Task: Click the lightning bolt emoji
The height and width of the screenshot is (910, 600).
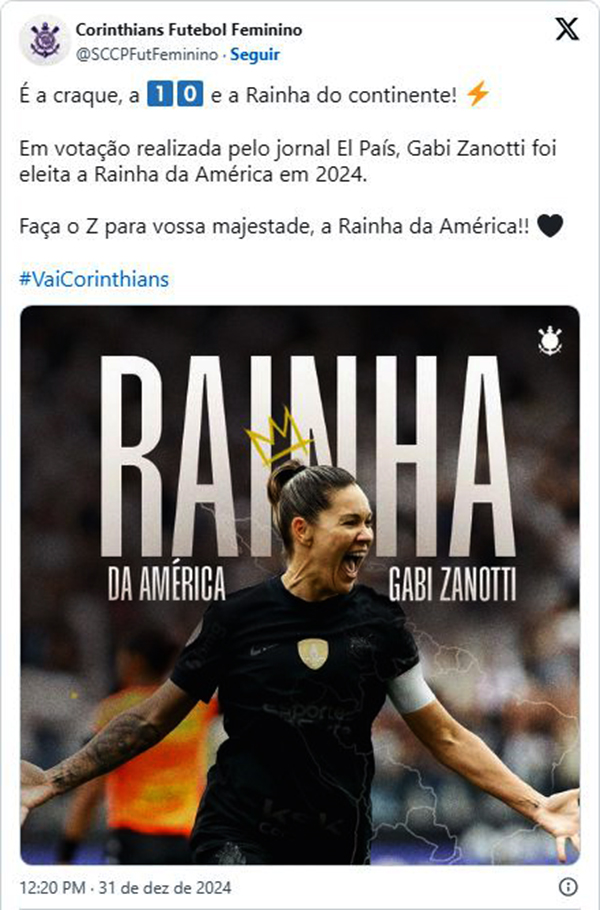Action: 478,95
